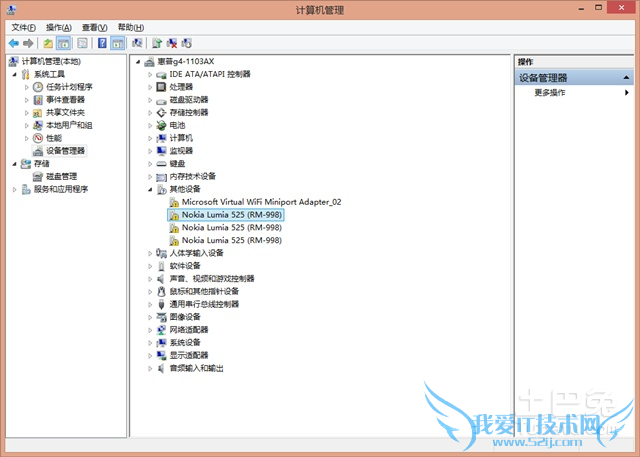Image resolution: width=640 pixels, height=457 pixels.
Task: Click the battery icon beside 电池
Action: [x=162, y=125]
